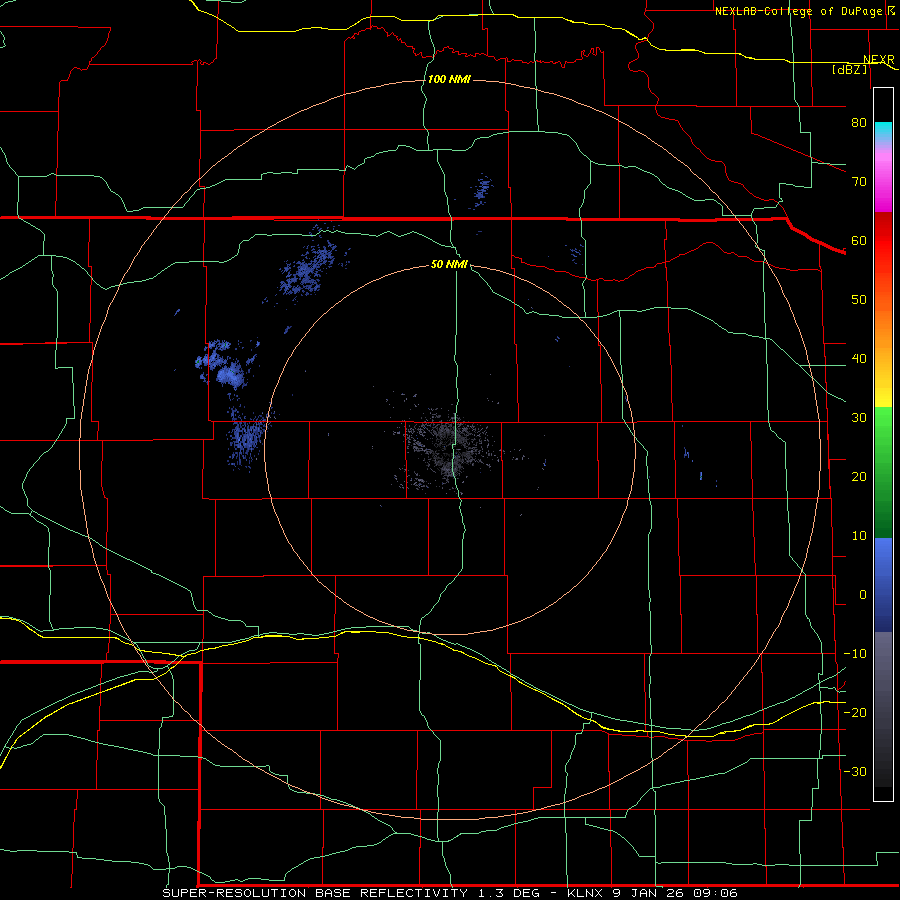Viewport: 900px width, 900px height.
Task: Click the blue segment of the color bar
Action: 883,585
